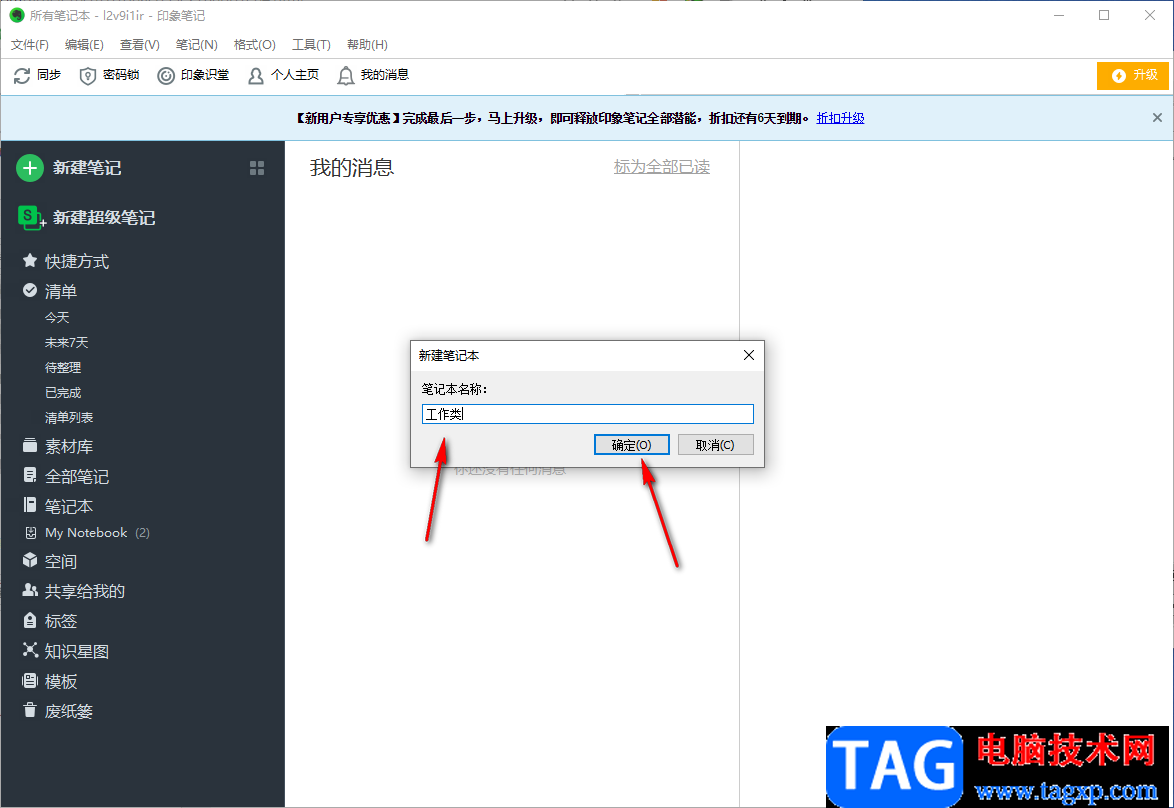The image size is (1174, 808).
Task: Click 印象识堂 label in the toolbar
Action: (x=204, y=75)
